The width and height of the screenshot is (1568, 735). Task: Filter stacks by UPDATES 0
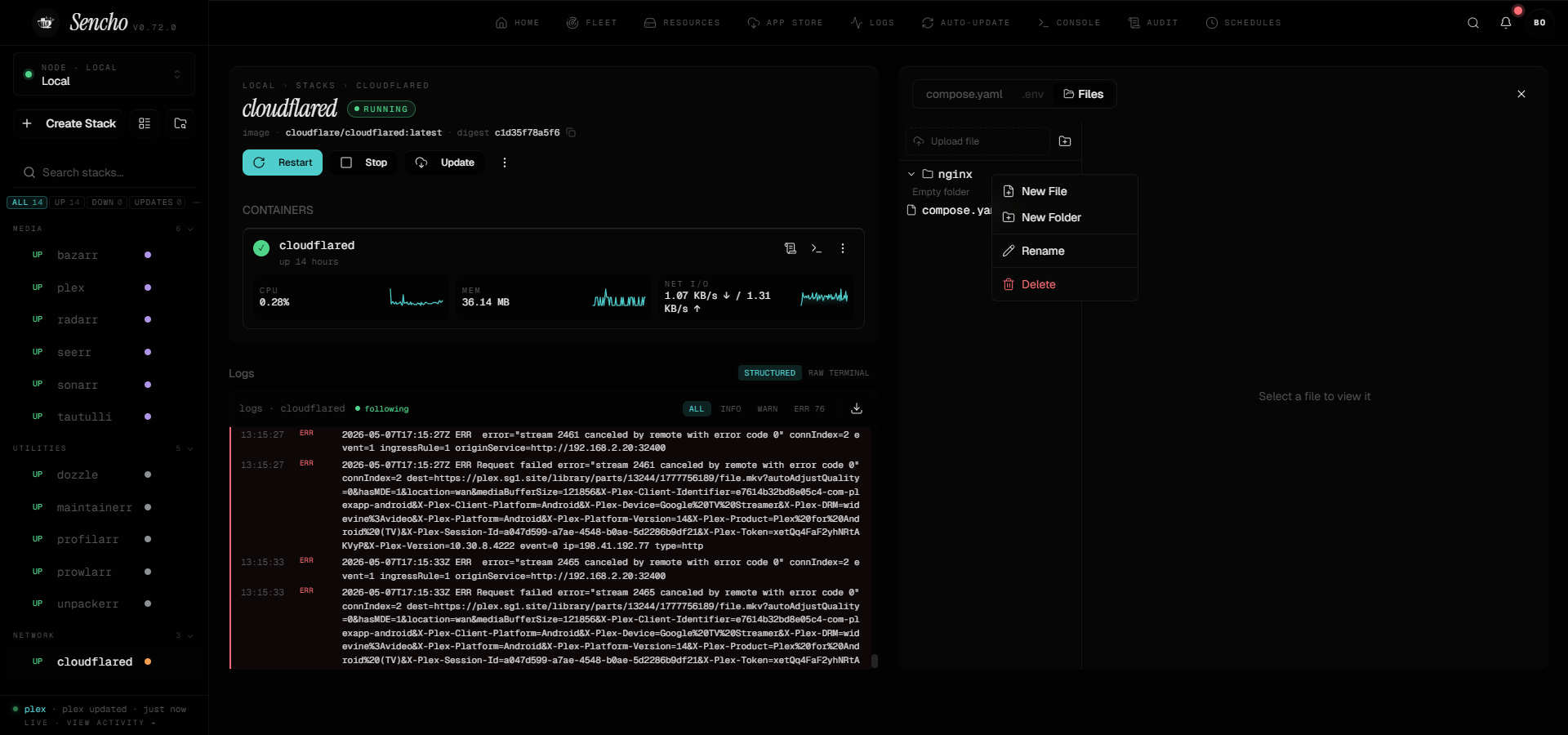coord(158,203)
